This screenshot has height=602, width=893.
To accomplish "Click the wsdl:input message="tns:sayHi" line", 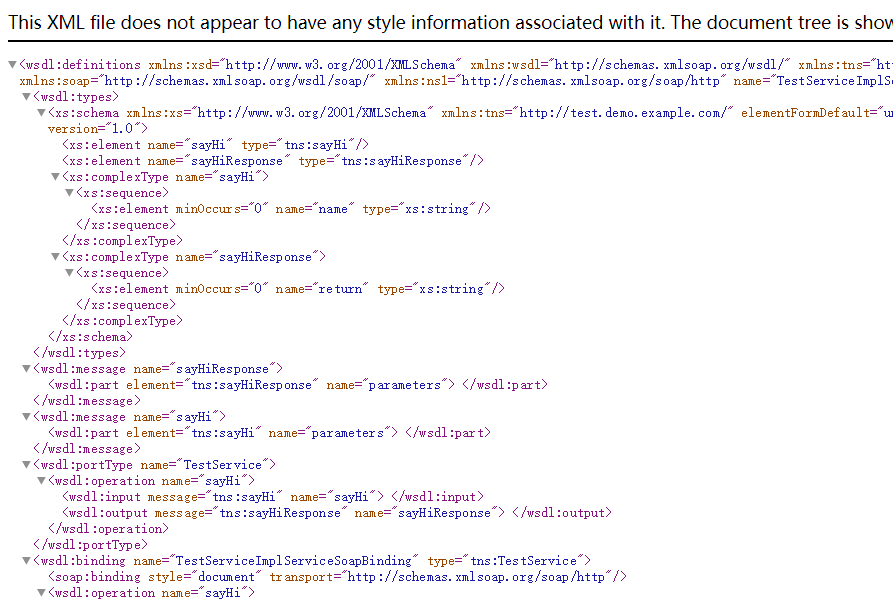I will (x=273, y=497).
